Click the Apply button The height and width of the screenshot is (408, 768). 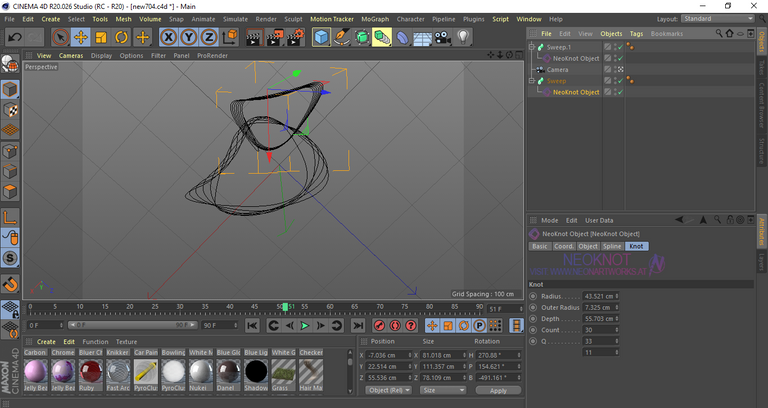498,390
